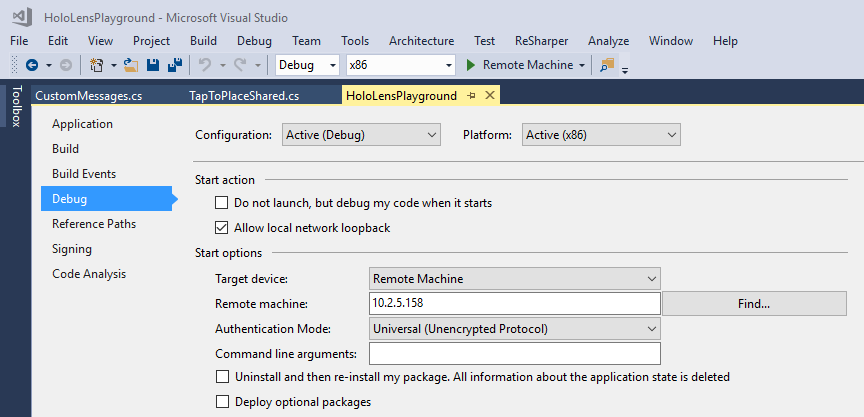Open the View menu
Image resolution: width=864 pixels, height=417 pixels.
[x=100, y=41]
